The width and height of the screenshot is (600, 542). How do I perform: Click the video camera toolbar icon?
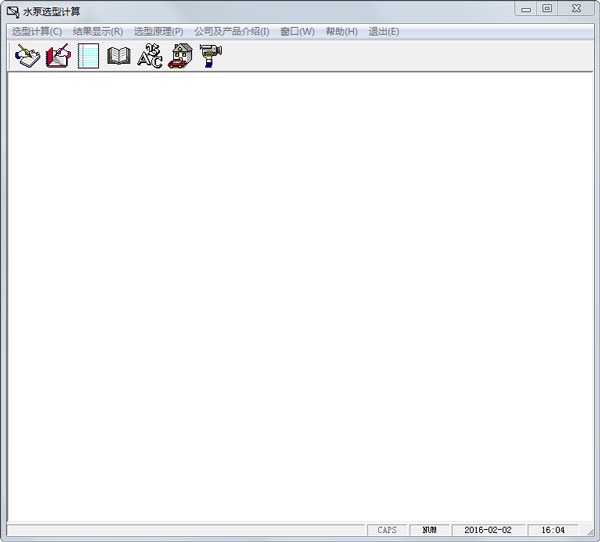(210, 56)
